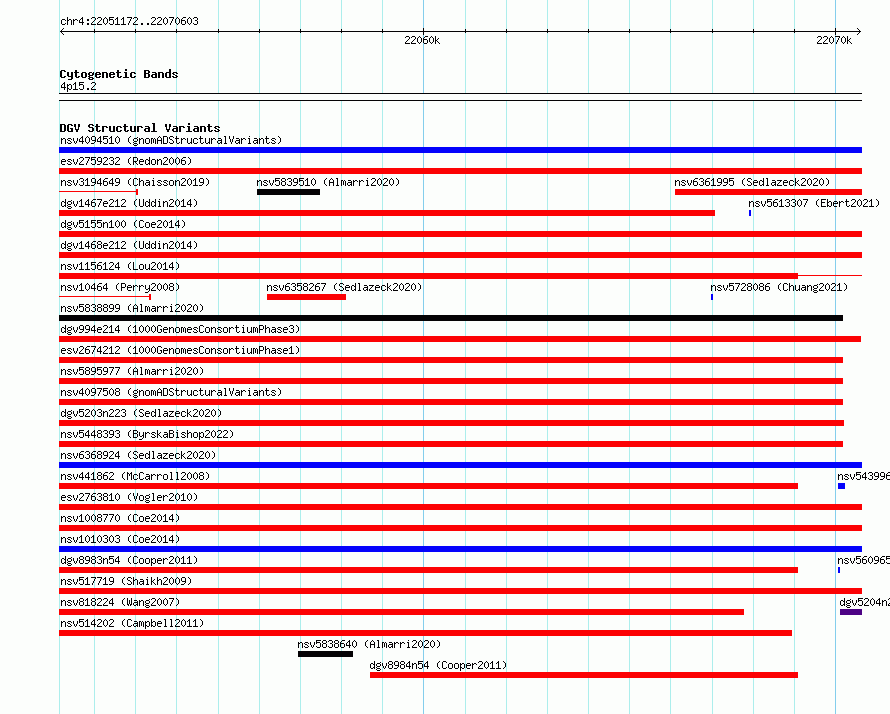Select nsv3194649 (Chaisson2019) label
890x714 pixels.
(x=135, y=182)
